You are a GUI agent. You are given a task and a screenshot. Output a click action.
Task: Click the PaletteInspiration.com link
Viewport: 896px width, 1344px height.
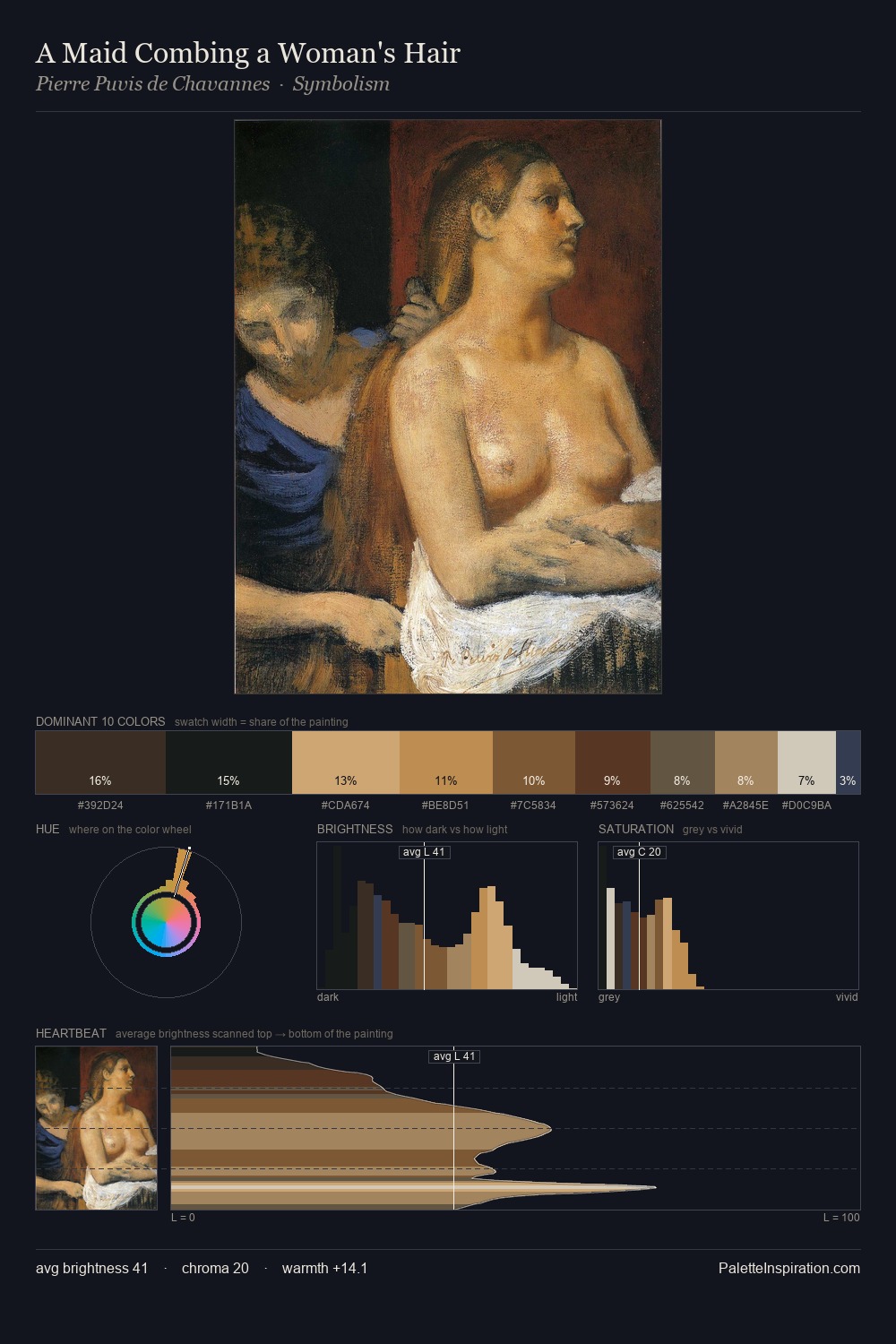[789, 1268]
